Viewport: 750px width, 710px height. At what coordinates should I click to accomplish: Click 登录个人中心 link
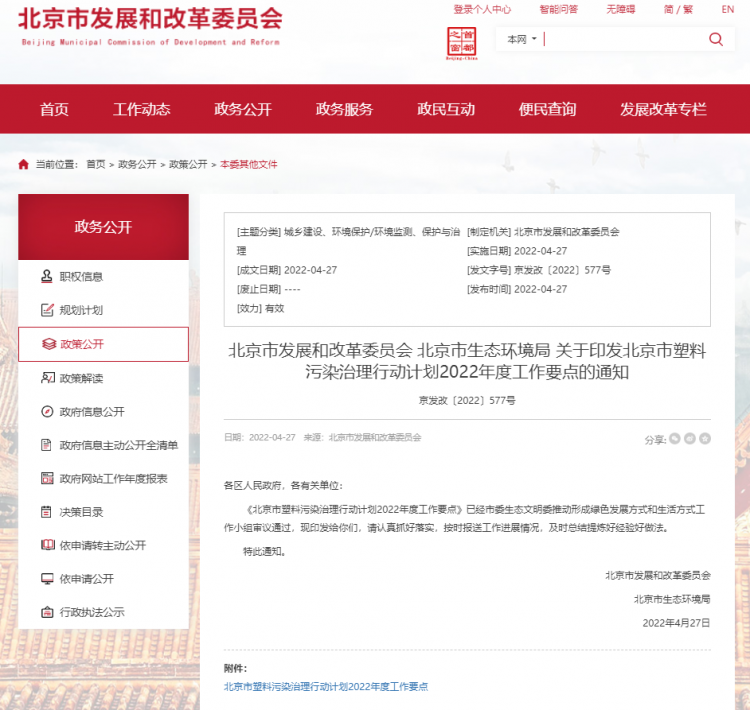482,10
